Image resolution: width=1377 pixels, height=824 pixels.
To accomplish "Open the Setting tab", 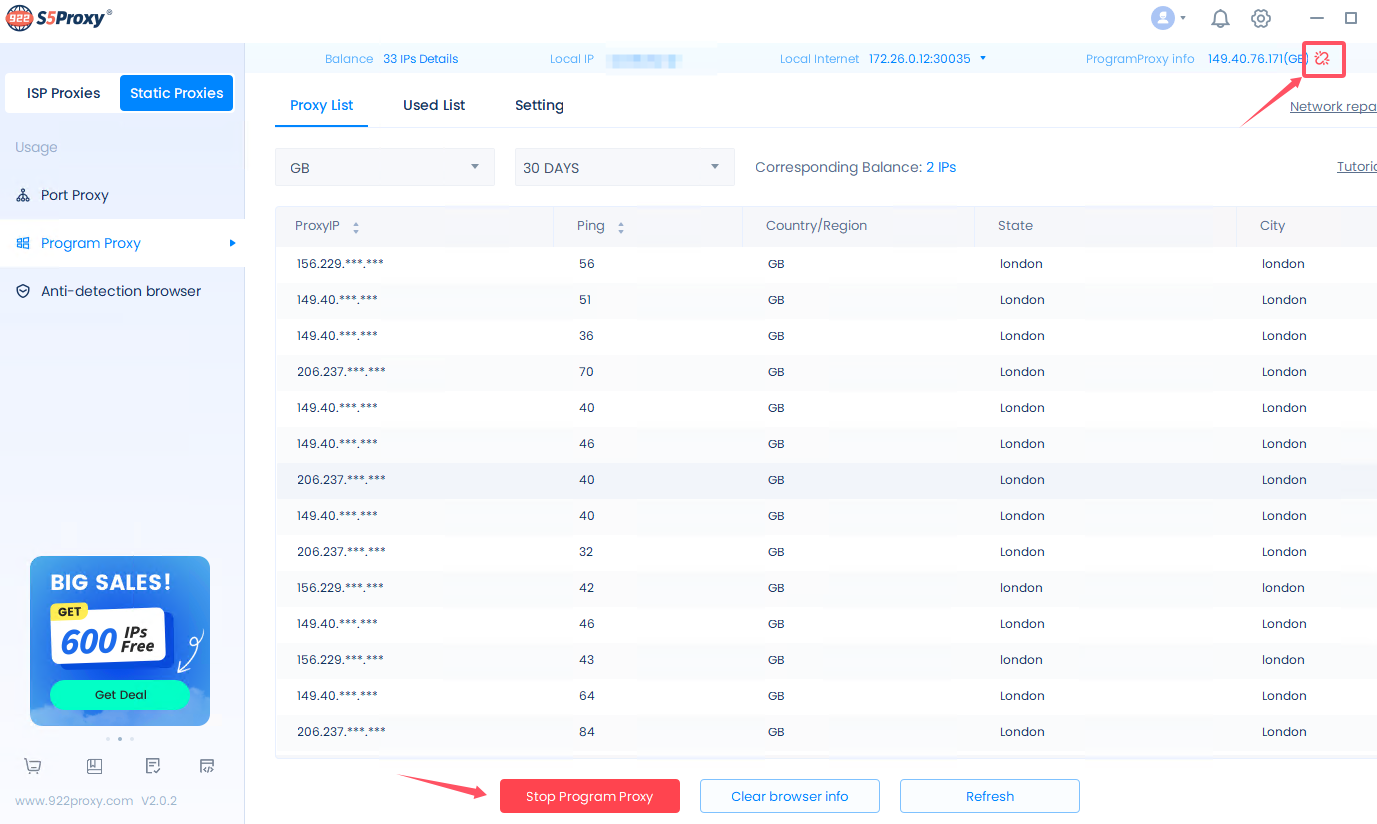I will pyautogui.click(x=539, y=105).
